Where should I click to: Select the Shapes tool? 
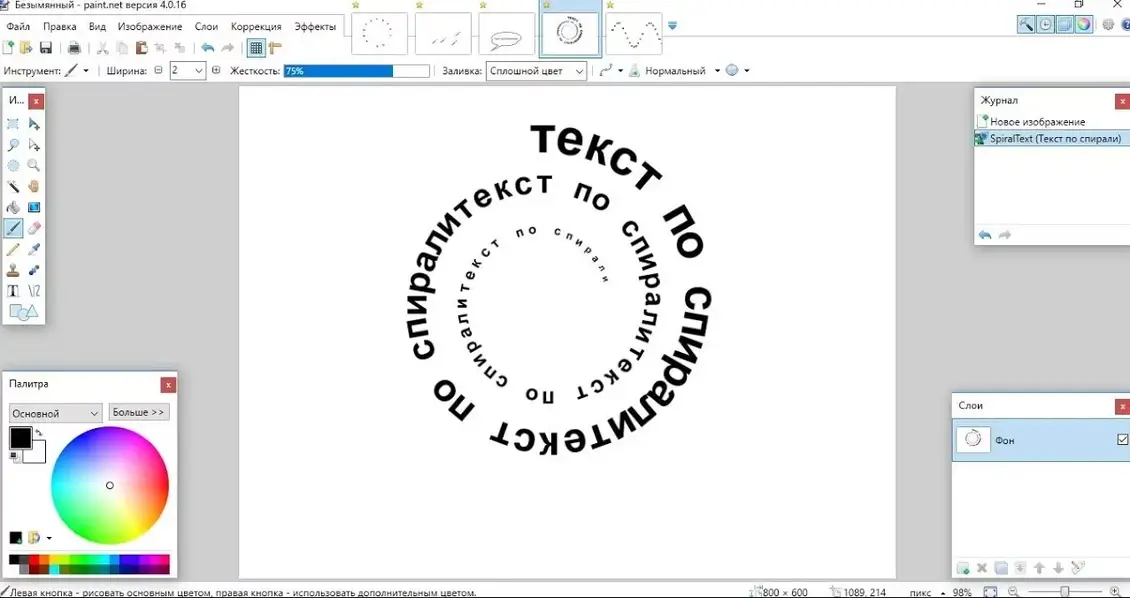23,312
